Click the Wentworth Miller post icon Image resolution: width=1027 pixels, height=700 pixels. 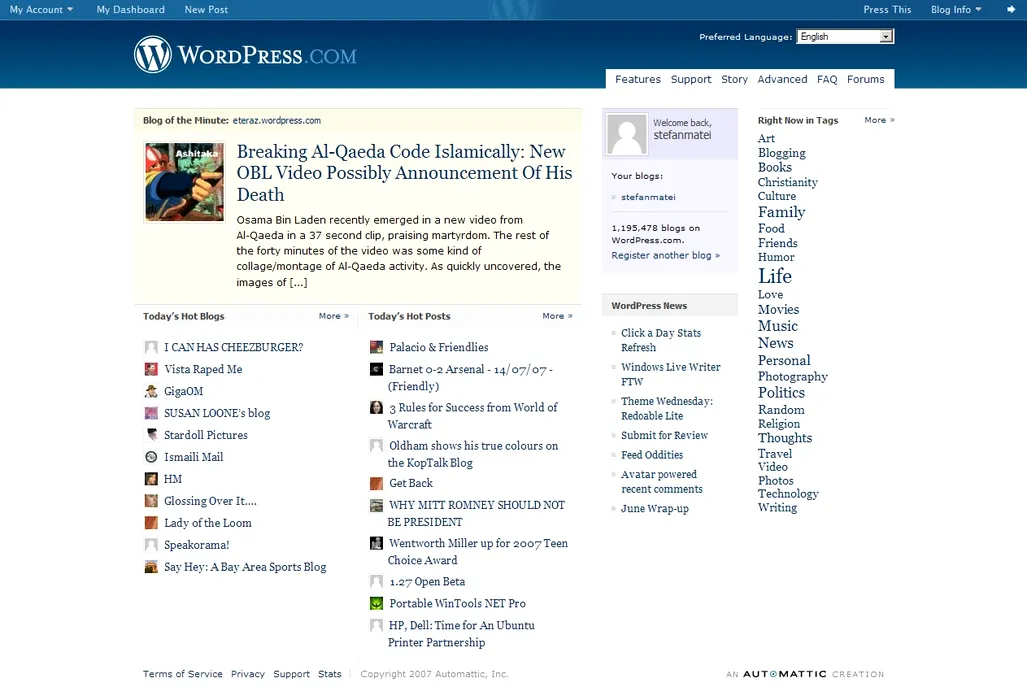pos(377,543)
